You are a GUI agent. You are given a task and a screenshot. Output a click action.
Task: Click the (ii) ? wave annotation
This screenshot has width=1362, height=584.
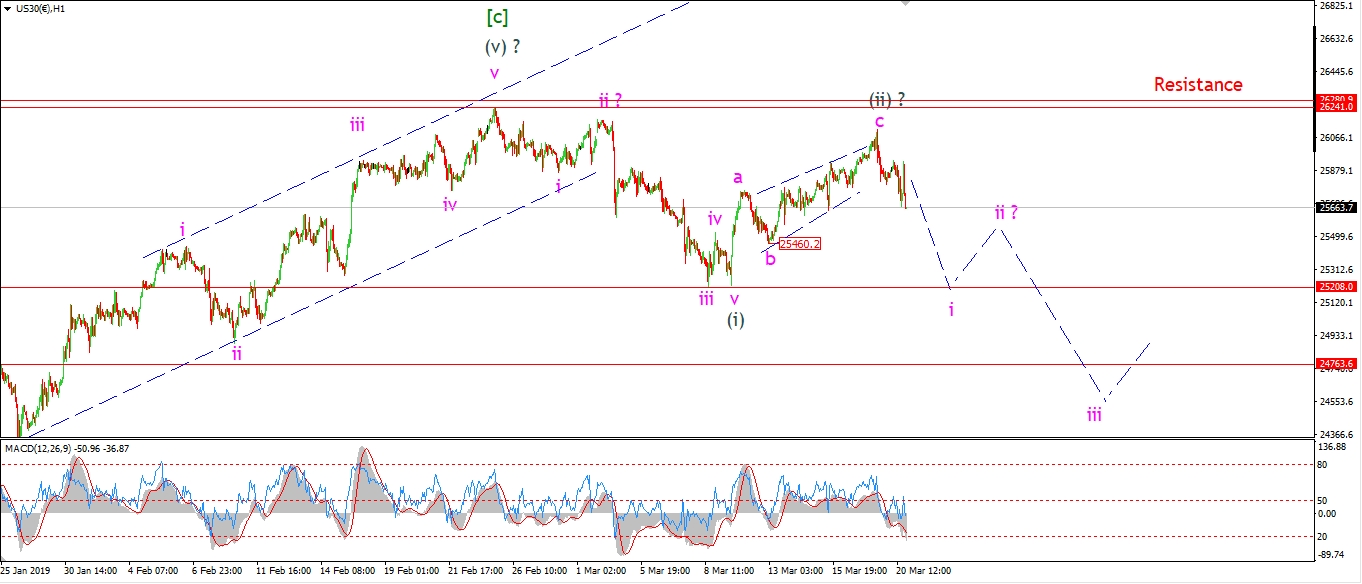click(887, 99)
